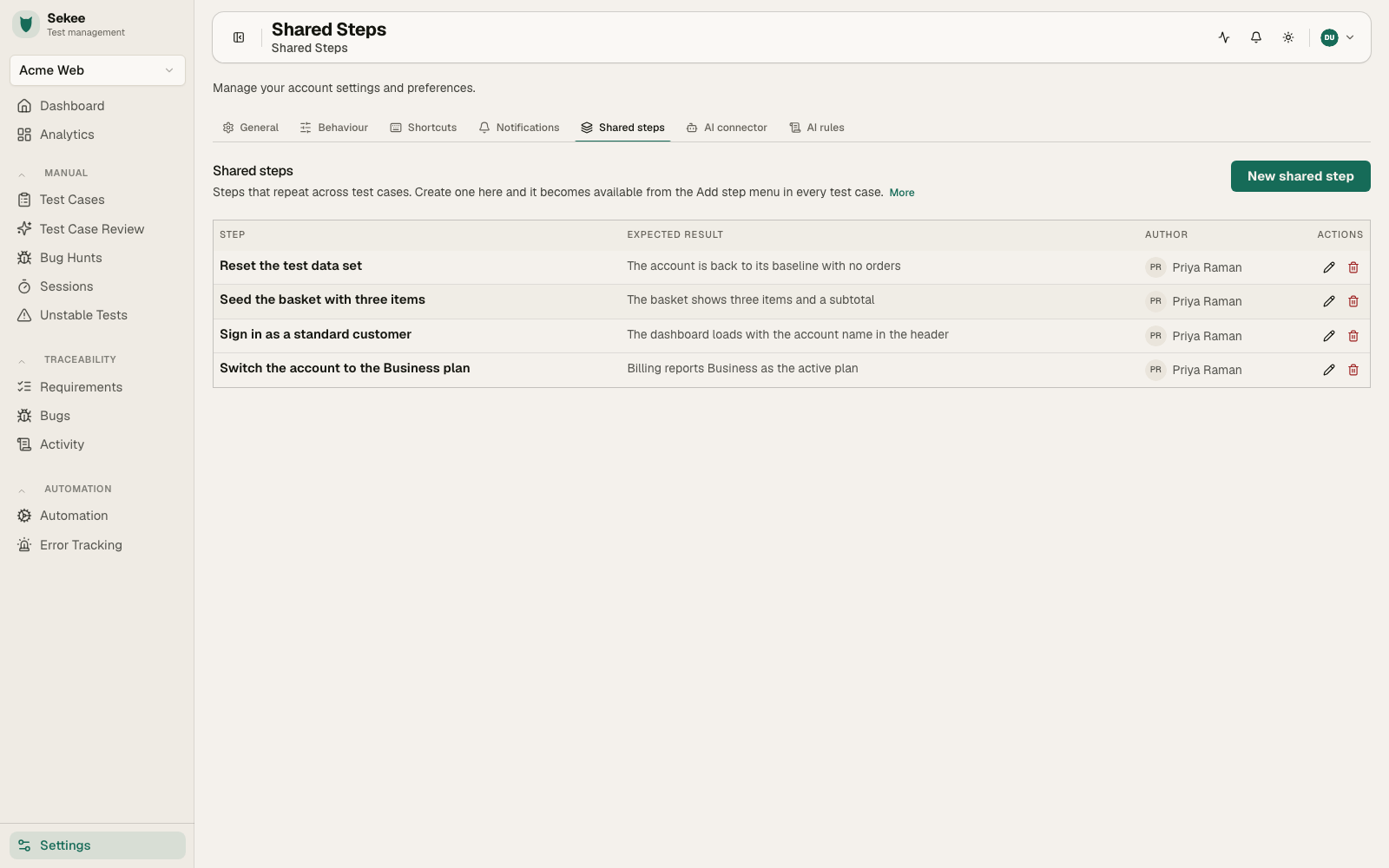Open Dashboard from the sidebar
The width and height of the screenshot is (1389, 868).
(x=97, y=106)
